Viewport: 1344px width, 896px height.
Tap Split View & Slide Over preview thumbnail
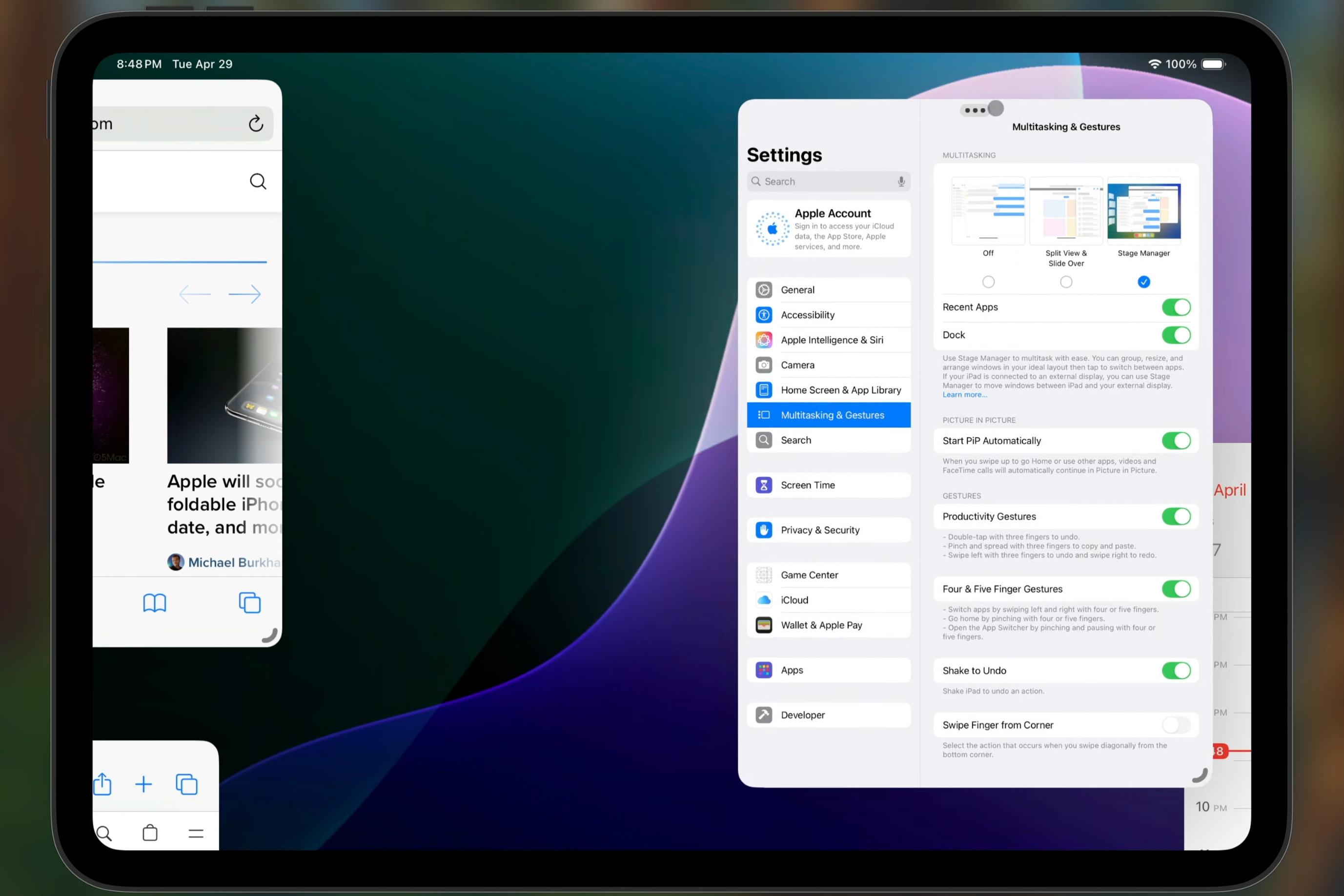[x=1066, y=211]
